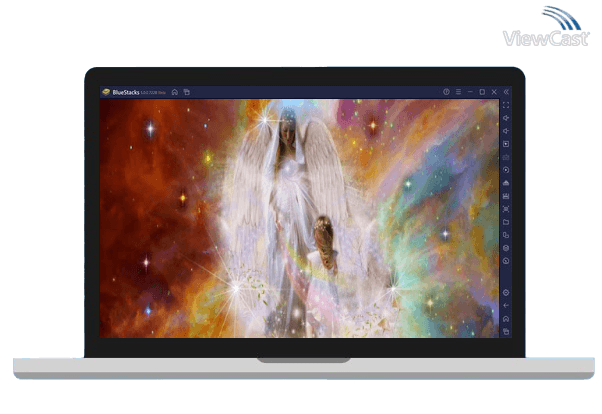
Task: Click the eject-shaped sidebar icon
Action: (x=506, y=183)
